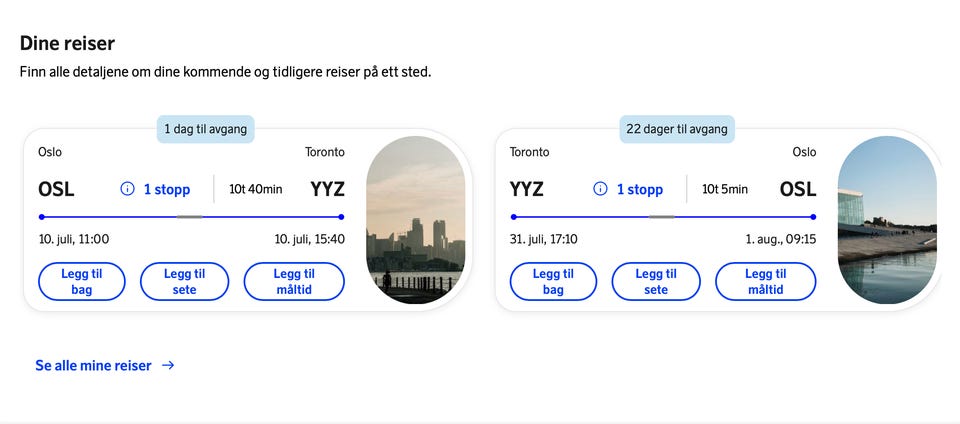This screenshot has height=424, width=960.
Task: Click grey stopover marker on OSL–YYZ timeline
Action: point(189,217)
